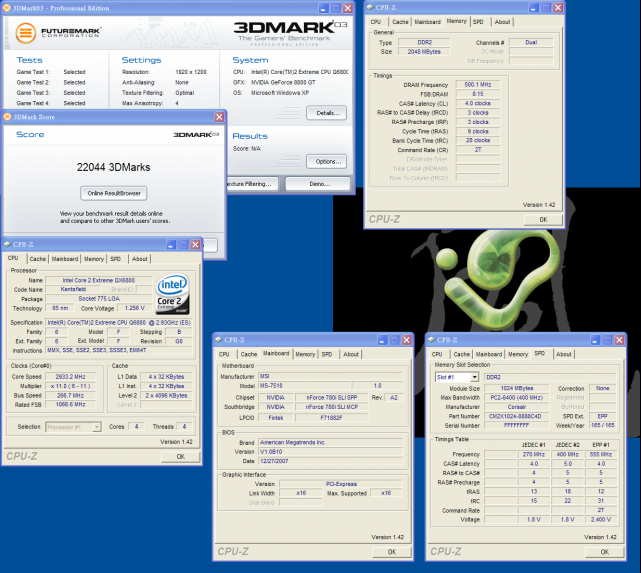Switch to Mainboard tab in SPD window

click(489, 354)
